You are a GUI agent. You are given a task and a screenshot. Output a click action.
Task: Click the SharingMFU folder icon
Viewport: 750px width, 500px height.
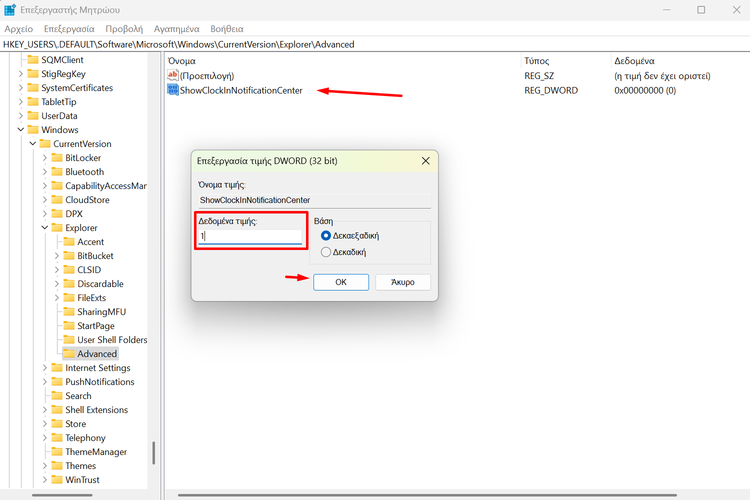point(69,311)
